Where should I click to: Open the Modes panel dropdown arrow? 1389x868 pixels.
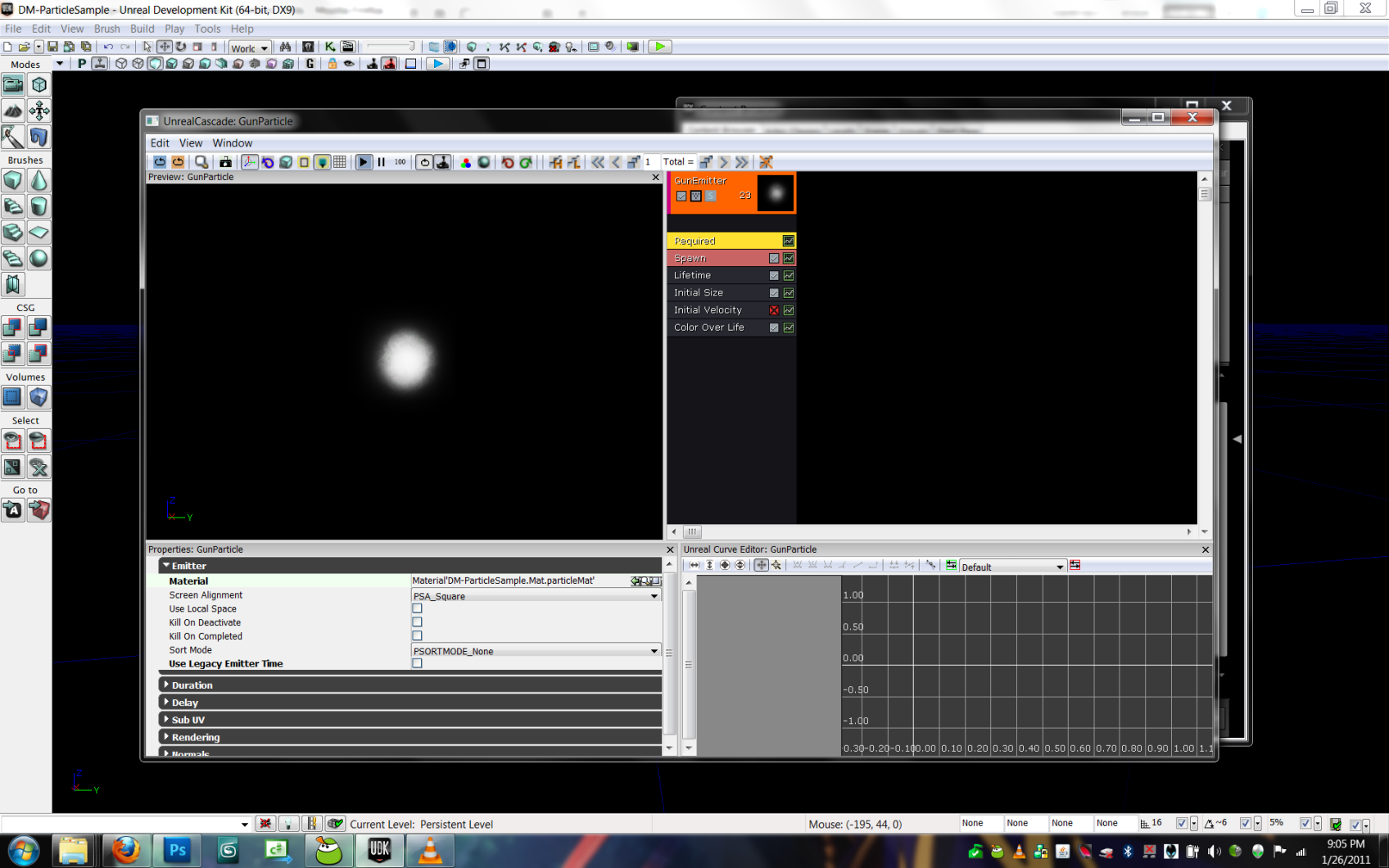tap(59, 64)
